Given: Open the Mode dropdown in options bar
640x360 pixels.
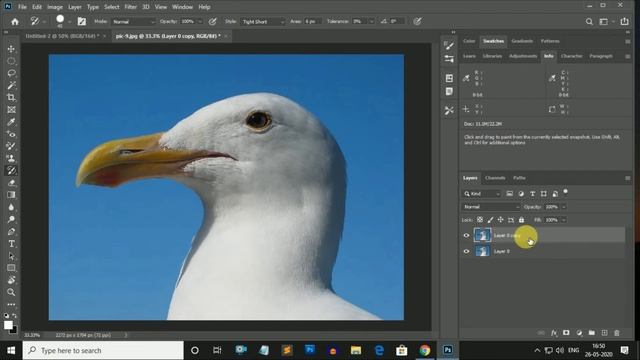Looking at the screenshot, I should pyautogui.click(x=134, y=22).
